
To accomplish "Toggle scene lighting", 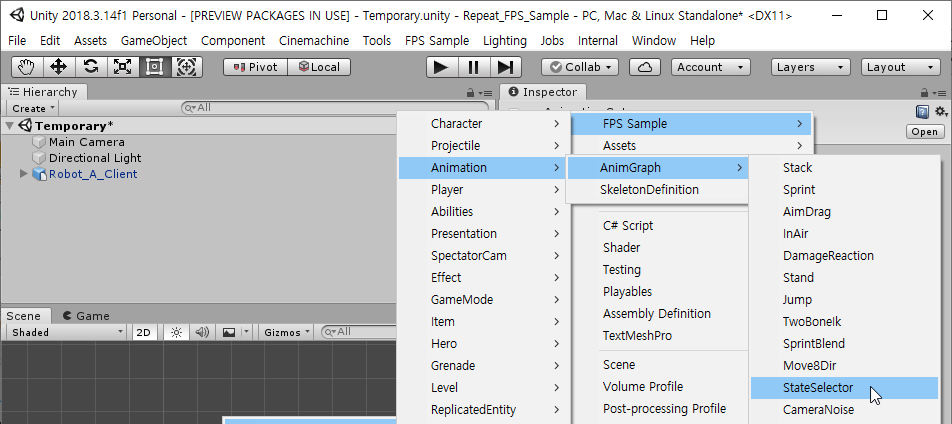I will [177, 332].
